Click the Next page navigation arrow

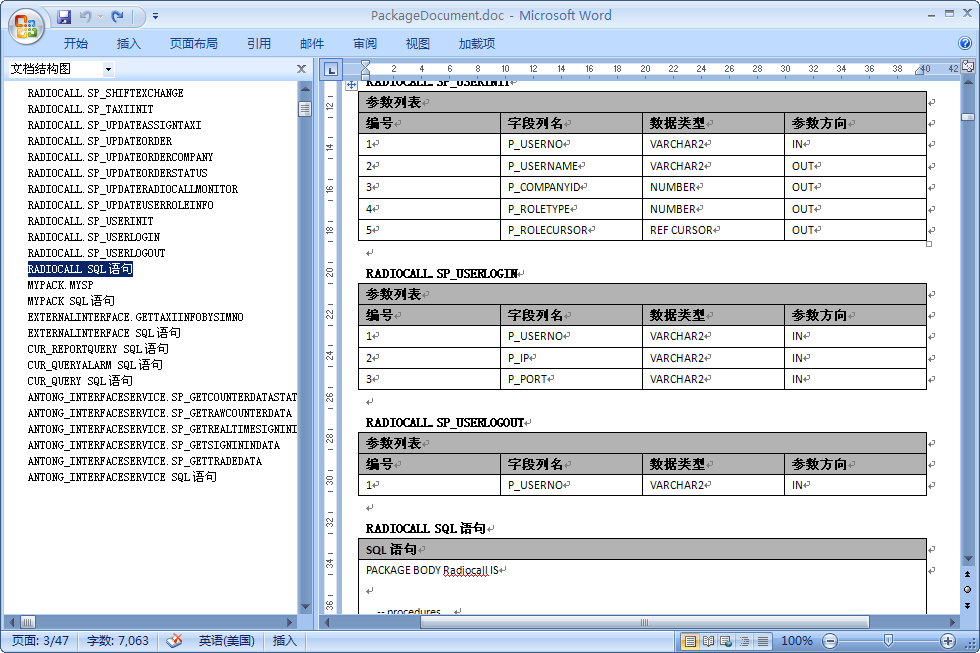point(968,606)
